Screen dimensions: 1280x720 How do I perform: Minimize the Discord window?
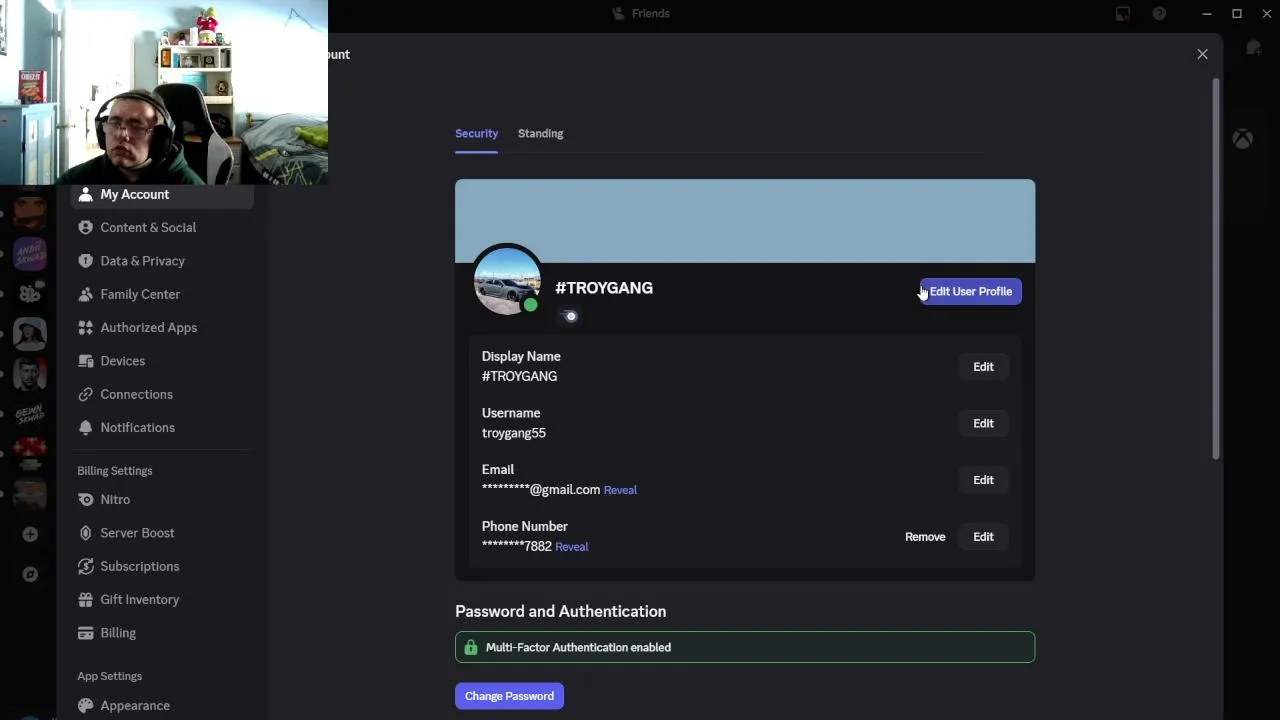coord(1208,14)
